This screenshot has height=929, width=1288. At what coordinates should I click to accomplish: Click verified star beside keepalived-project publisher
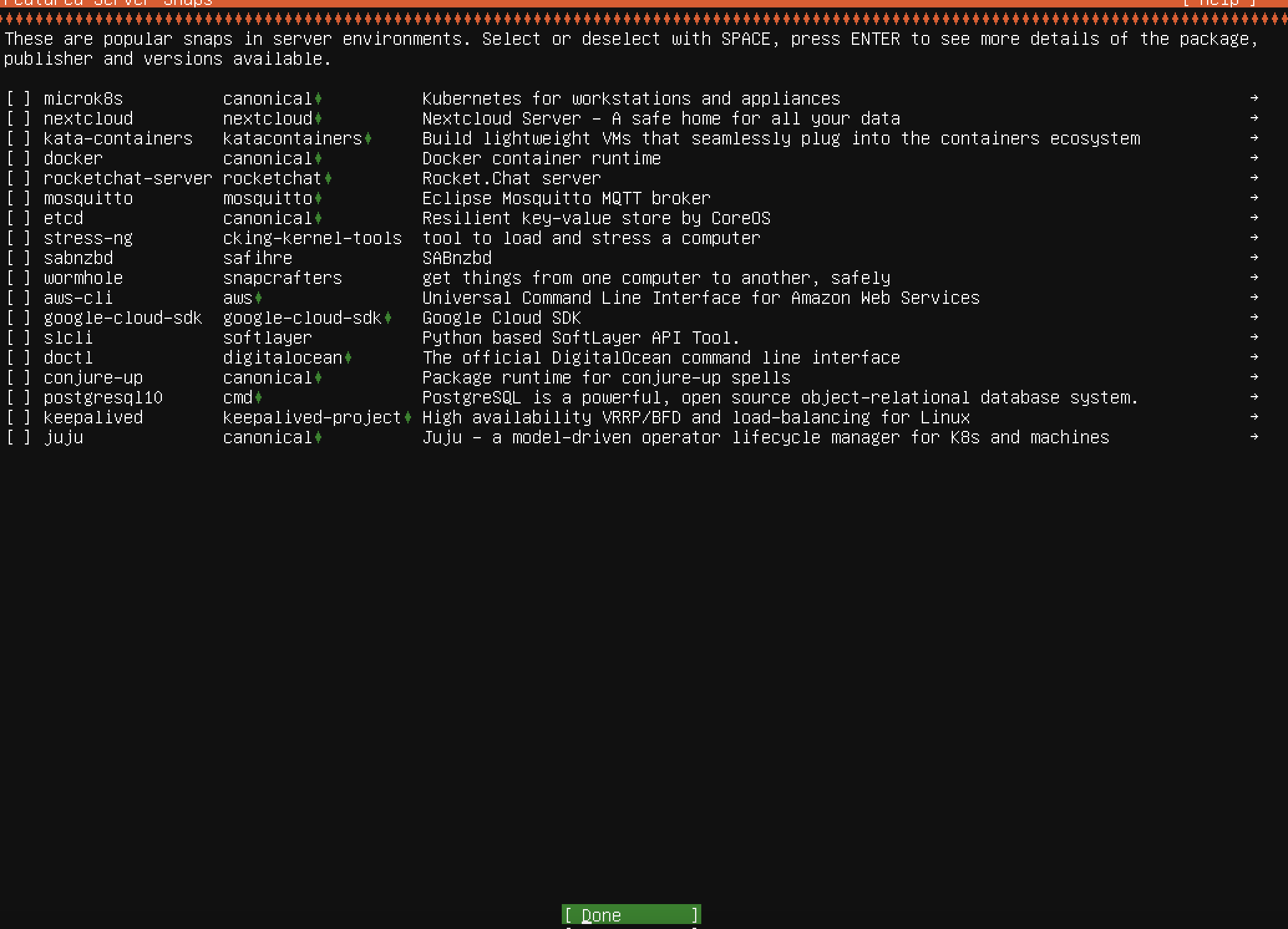pos(408,418)
